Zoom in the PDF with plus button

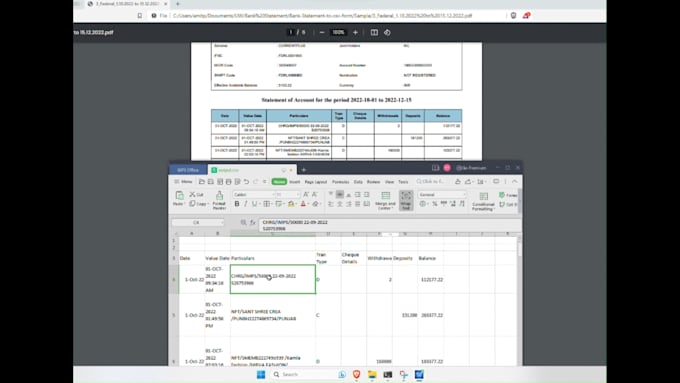tap(355, 33)
